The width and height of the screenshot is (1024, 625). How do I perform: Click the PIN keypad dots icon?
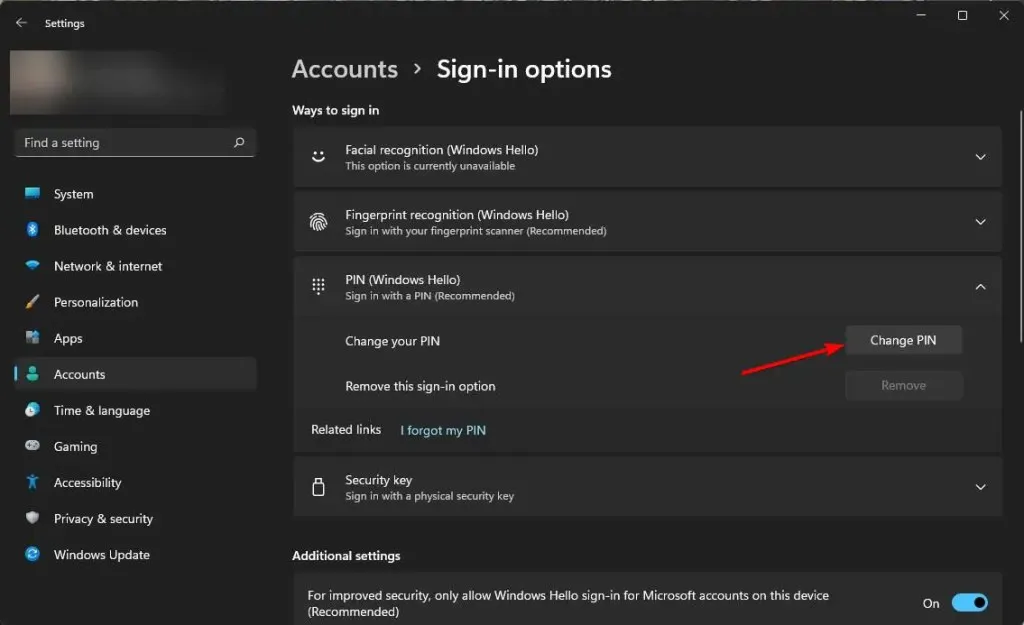(318, 287)
